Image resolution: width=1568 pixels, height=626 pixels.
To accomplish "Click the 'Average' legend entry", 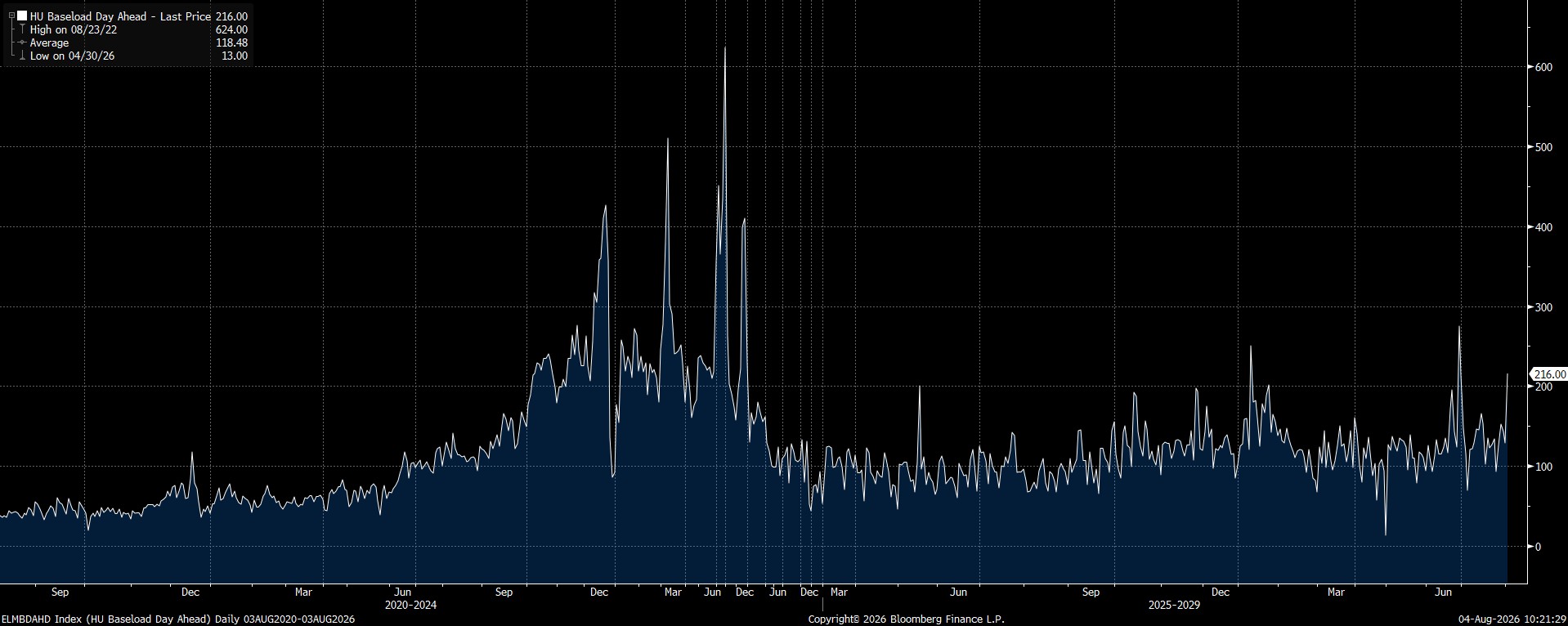I will coord(50,42).
